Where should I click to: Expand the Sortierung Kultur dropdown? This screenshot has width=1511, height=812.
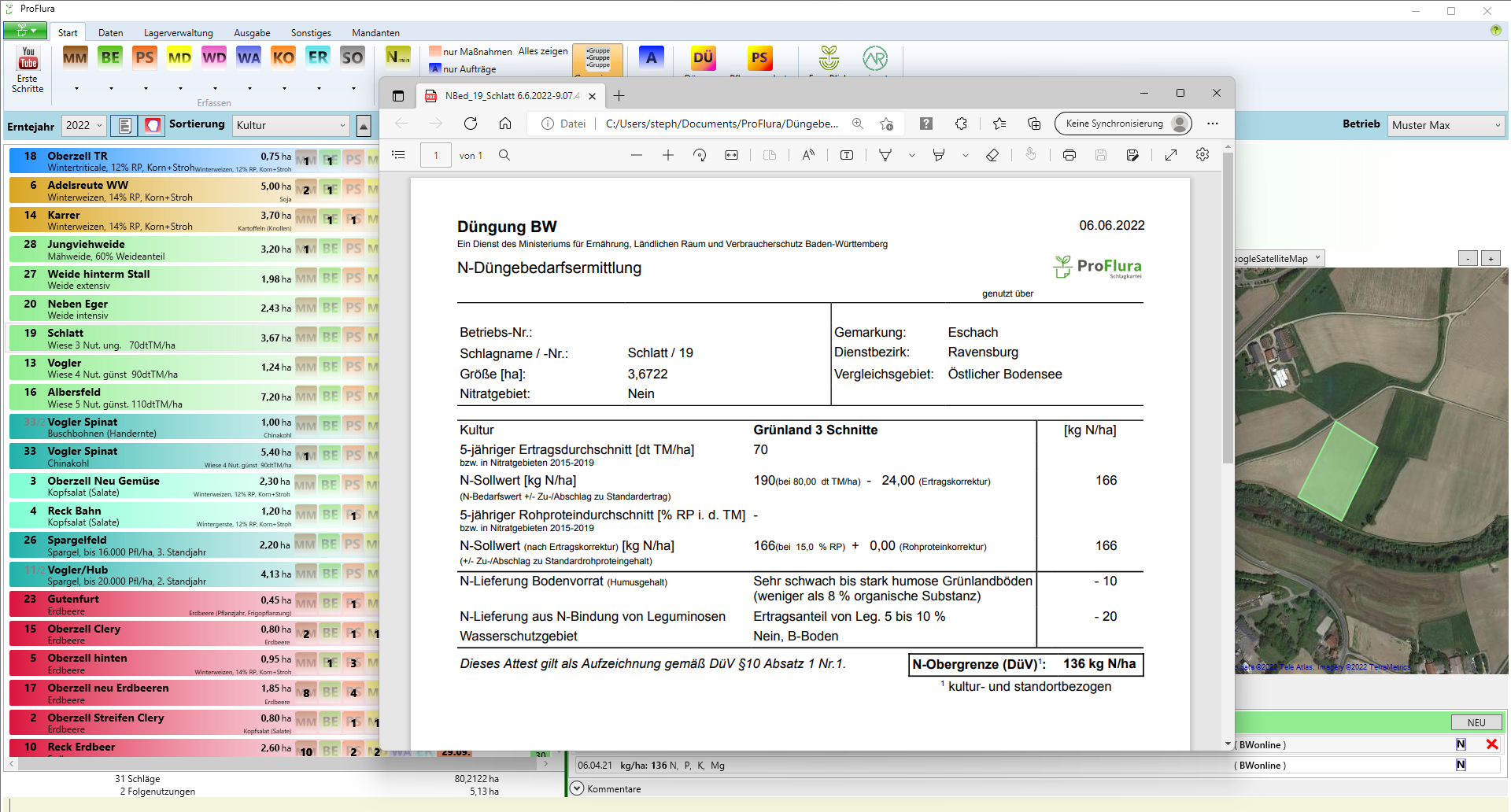290,125
